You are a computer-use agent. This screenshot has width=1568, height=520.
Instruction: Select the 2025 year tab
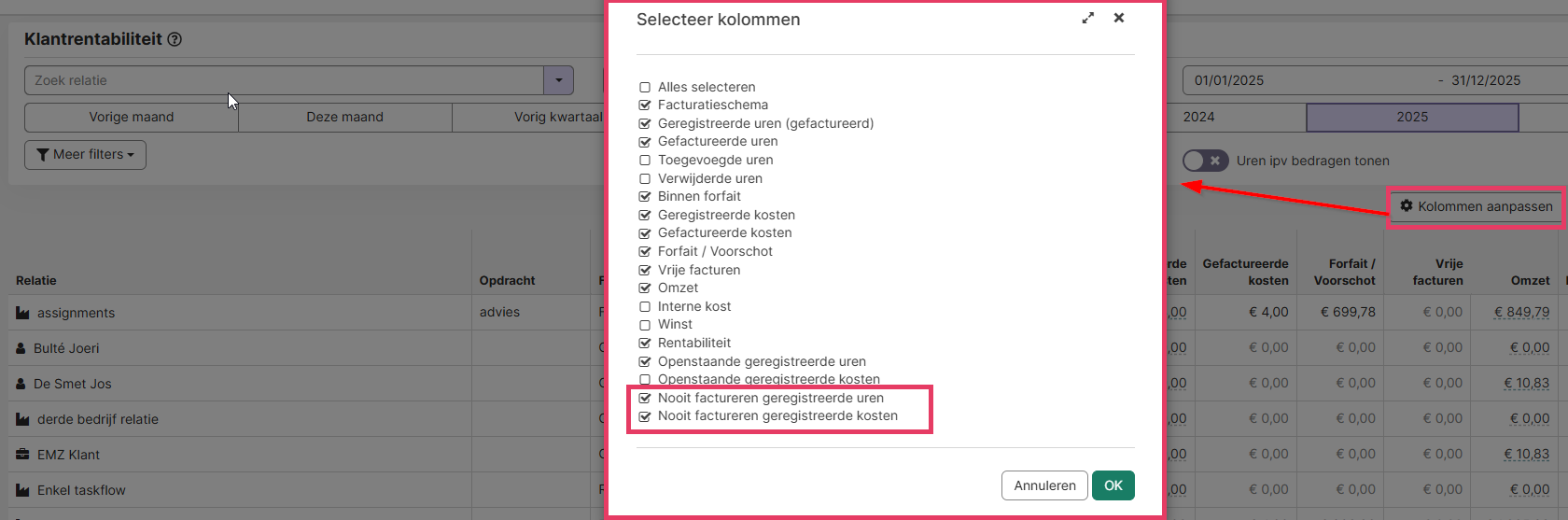[x=1412, y=117]
